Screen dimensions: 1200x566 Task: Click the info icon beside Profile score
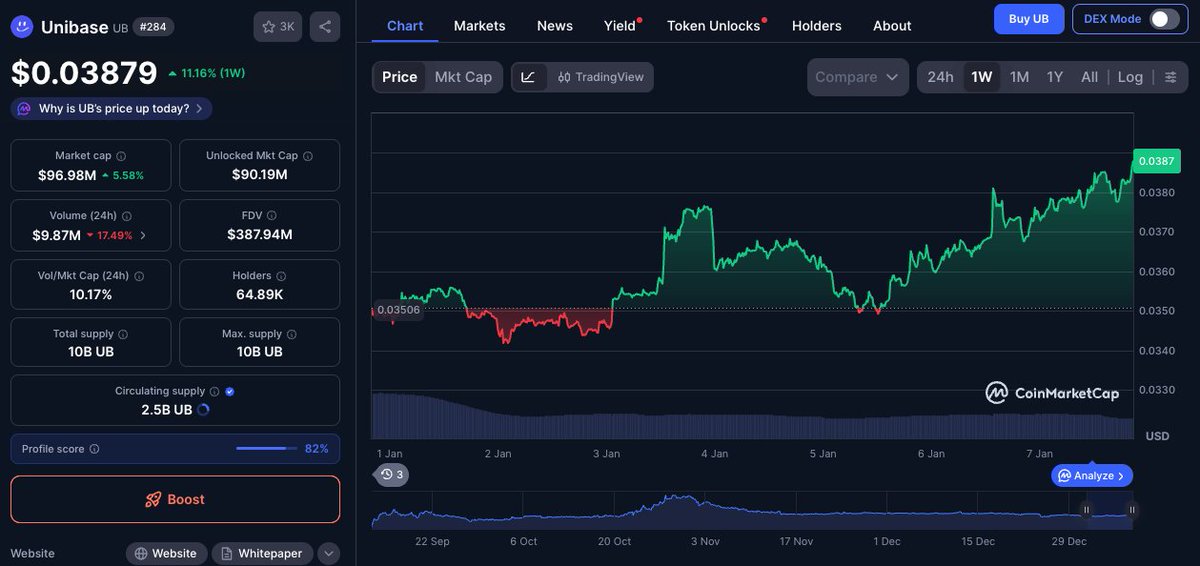pos(94,450)
